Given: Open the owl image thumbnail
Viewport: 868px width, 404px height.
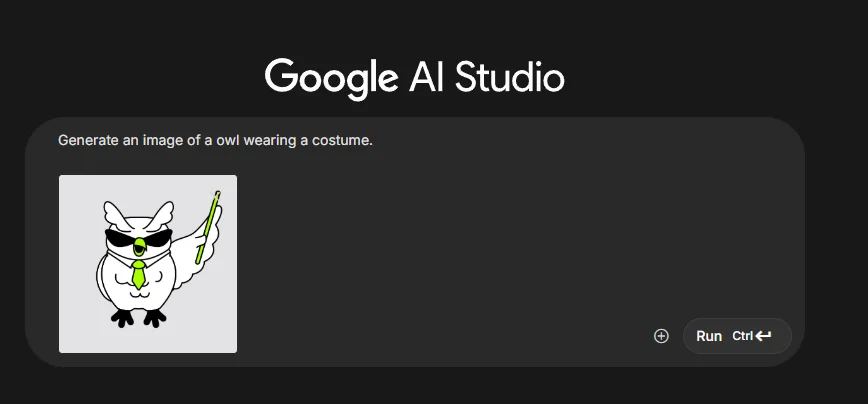Looking at the screenshot, I should [148, 264].
